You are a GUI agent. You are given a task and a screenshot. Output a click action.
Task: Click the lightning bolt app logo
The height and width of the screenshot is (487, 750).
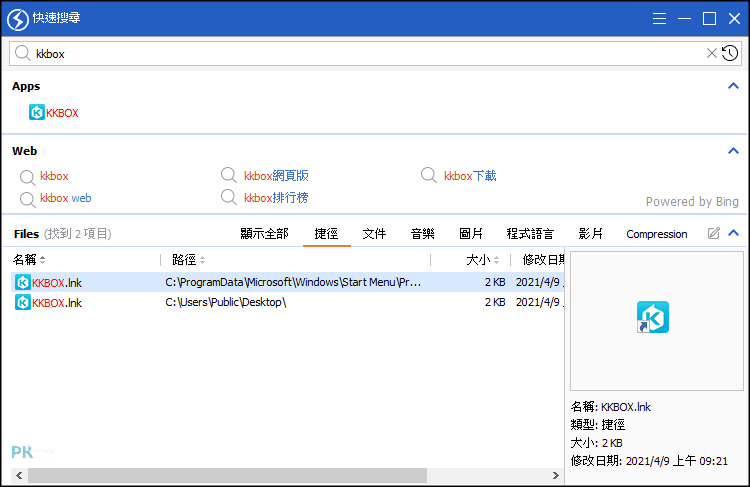tap(18, 19)
